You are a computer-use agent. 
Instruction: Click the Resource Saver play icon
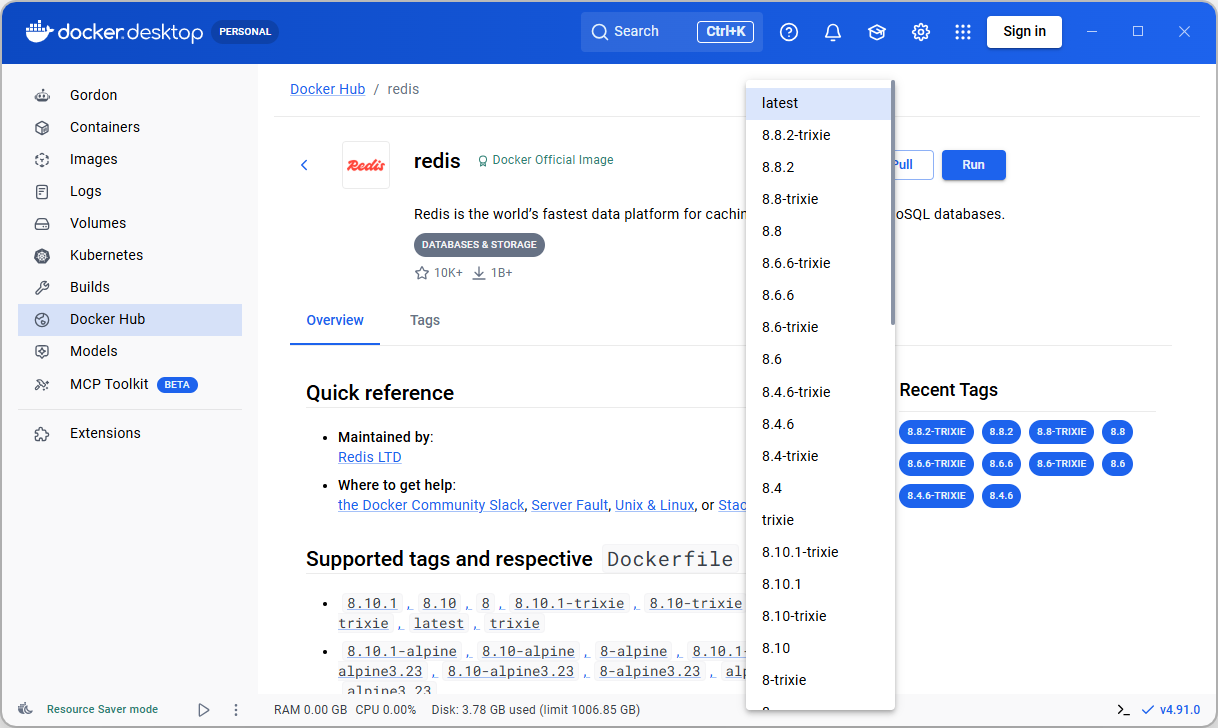(x=204, y=710)
